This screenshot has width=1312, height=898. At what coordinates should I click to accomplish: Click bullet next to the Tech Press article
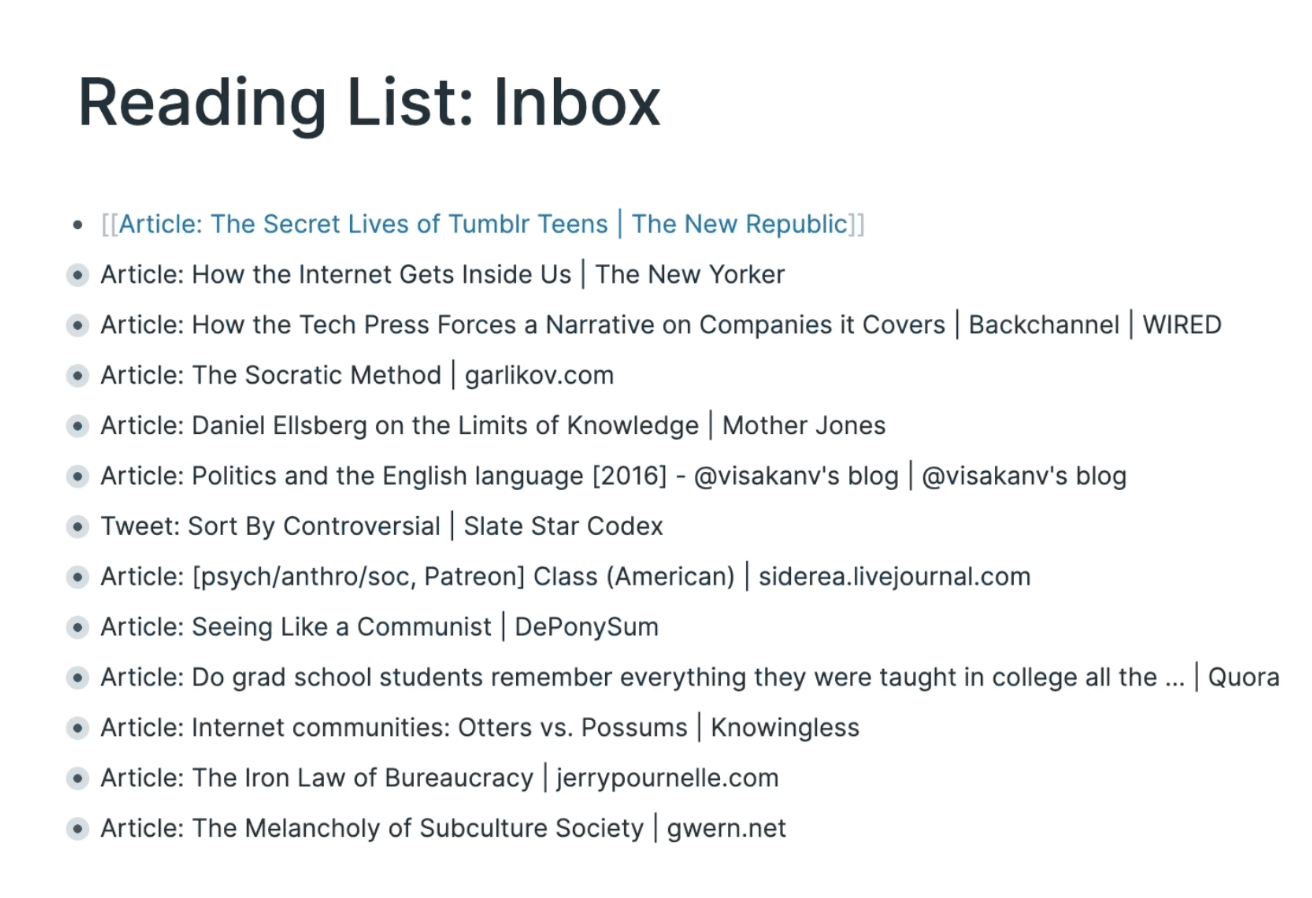tap(78, 325)
